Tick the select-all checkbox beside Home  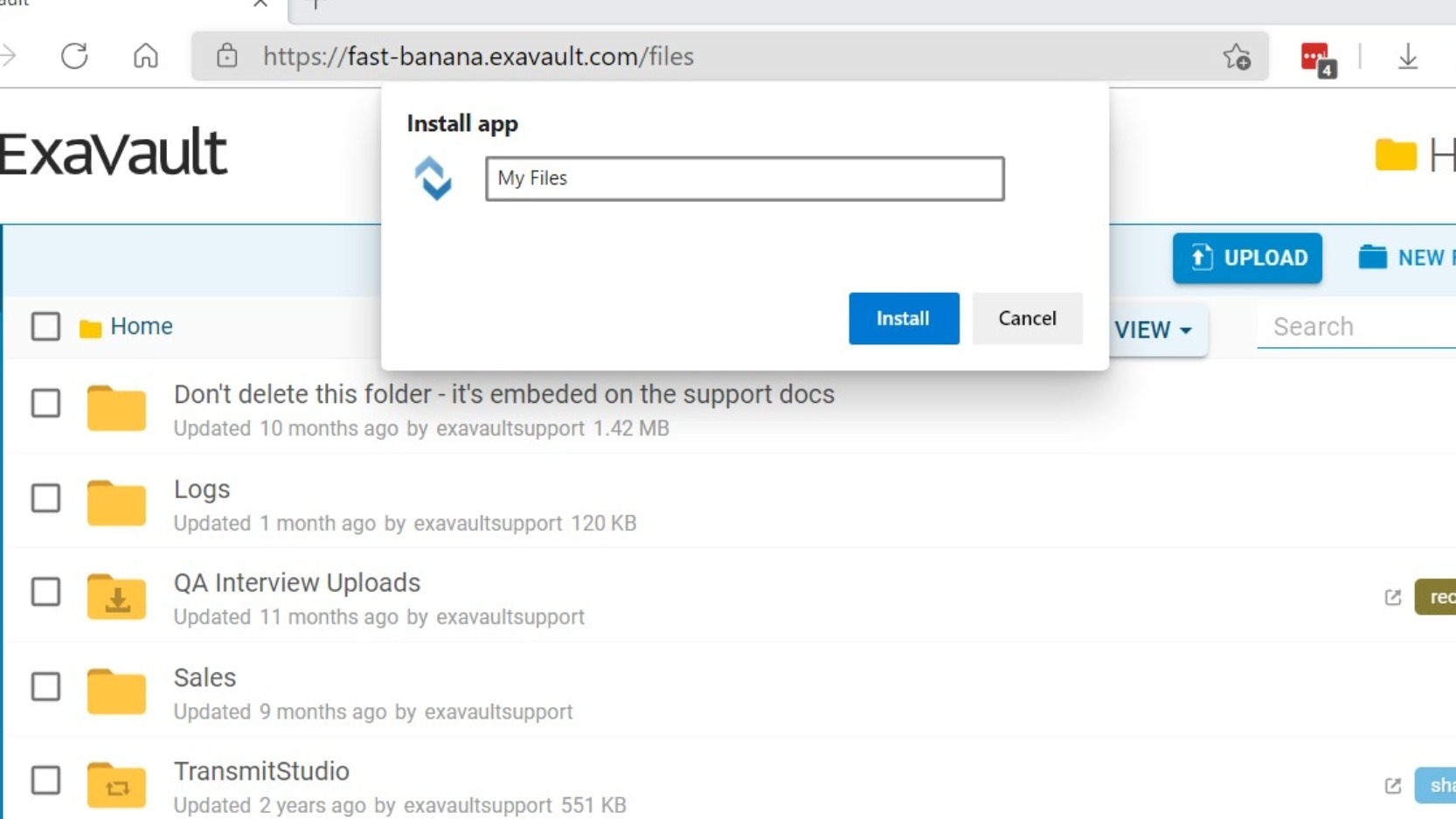coord(45,326)
